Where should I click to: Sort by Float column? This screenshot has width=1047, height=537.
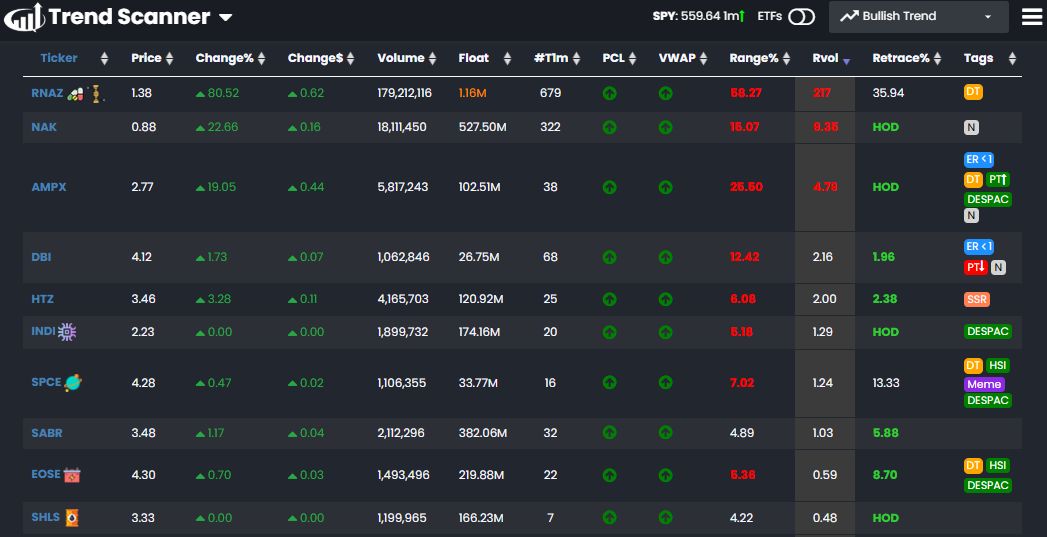pyautogui.click(x=485, y=58)
